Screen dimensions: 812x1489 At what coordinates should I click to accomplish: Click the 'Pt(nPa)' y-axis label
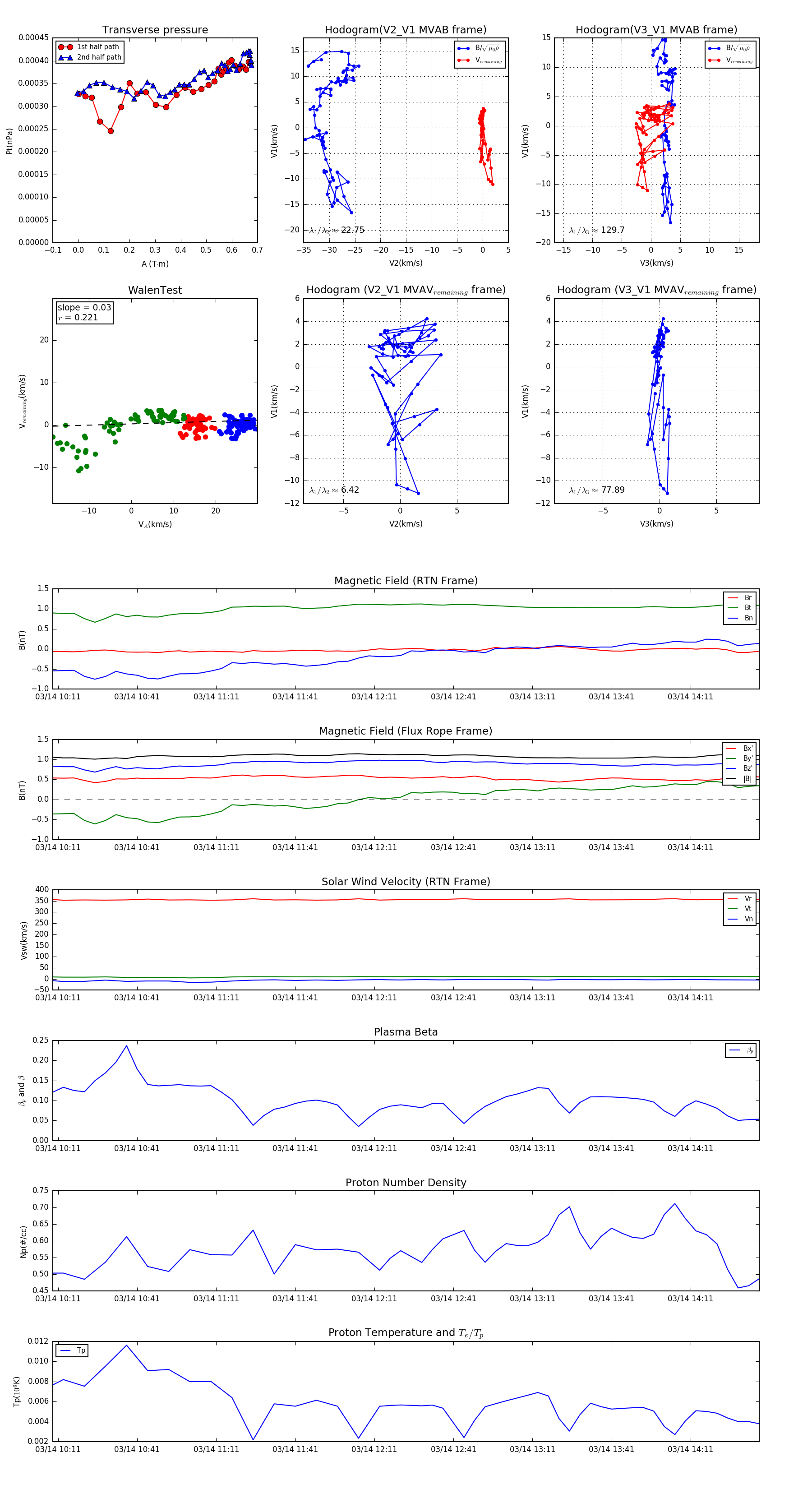[9, 141]
